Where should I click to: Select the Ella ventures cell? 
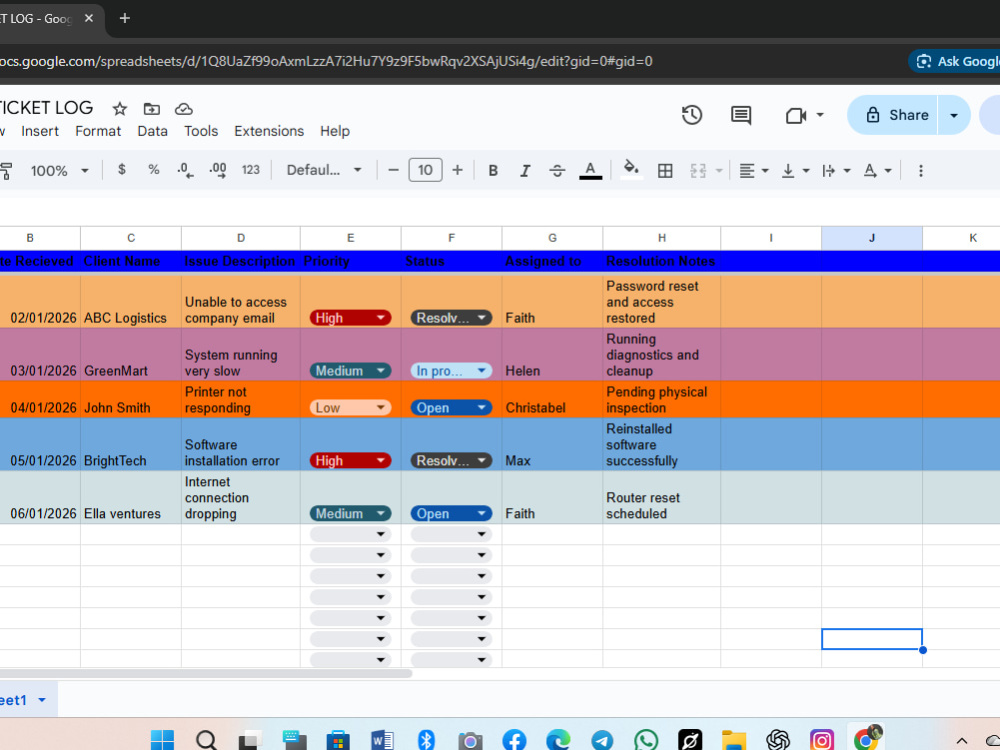(131, 497)
